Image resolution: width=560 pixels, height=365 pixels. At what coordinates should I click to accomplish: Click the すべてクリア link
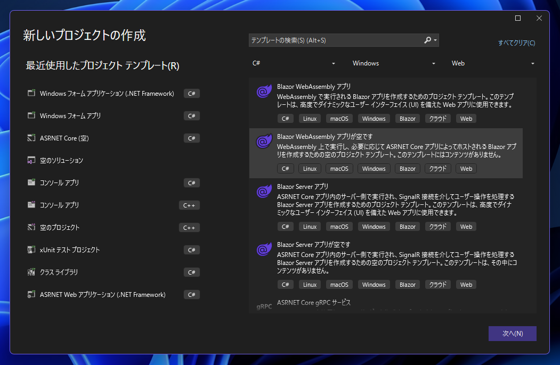point(517,43)
